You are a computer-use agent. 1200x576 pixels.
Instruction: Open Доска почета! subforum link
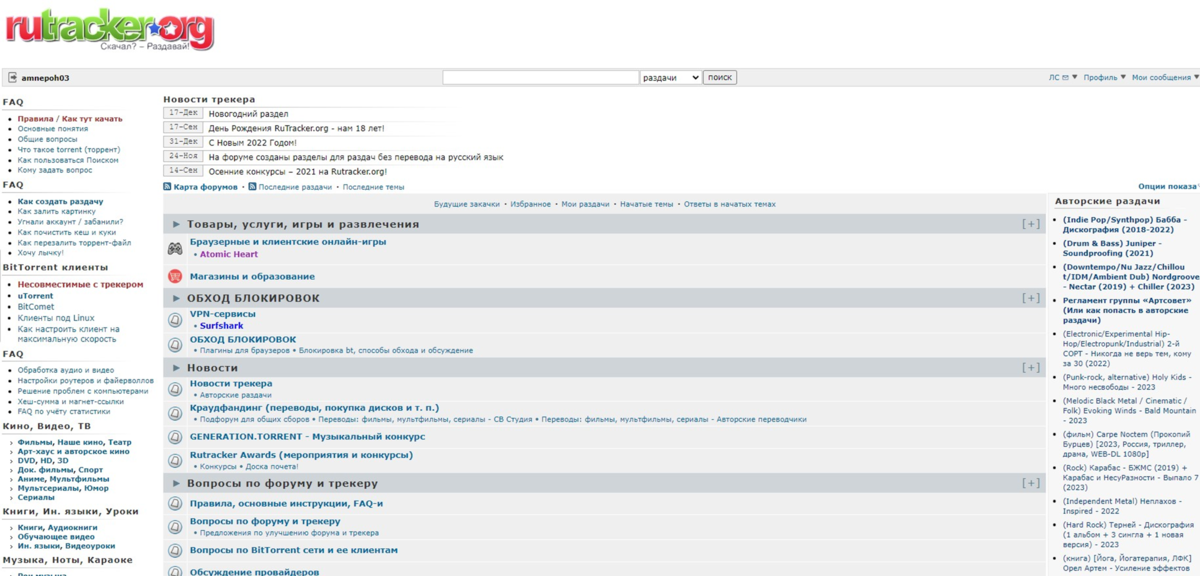[271, 467]
